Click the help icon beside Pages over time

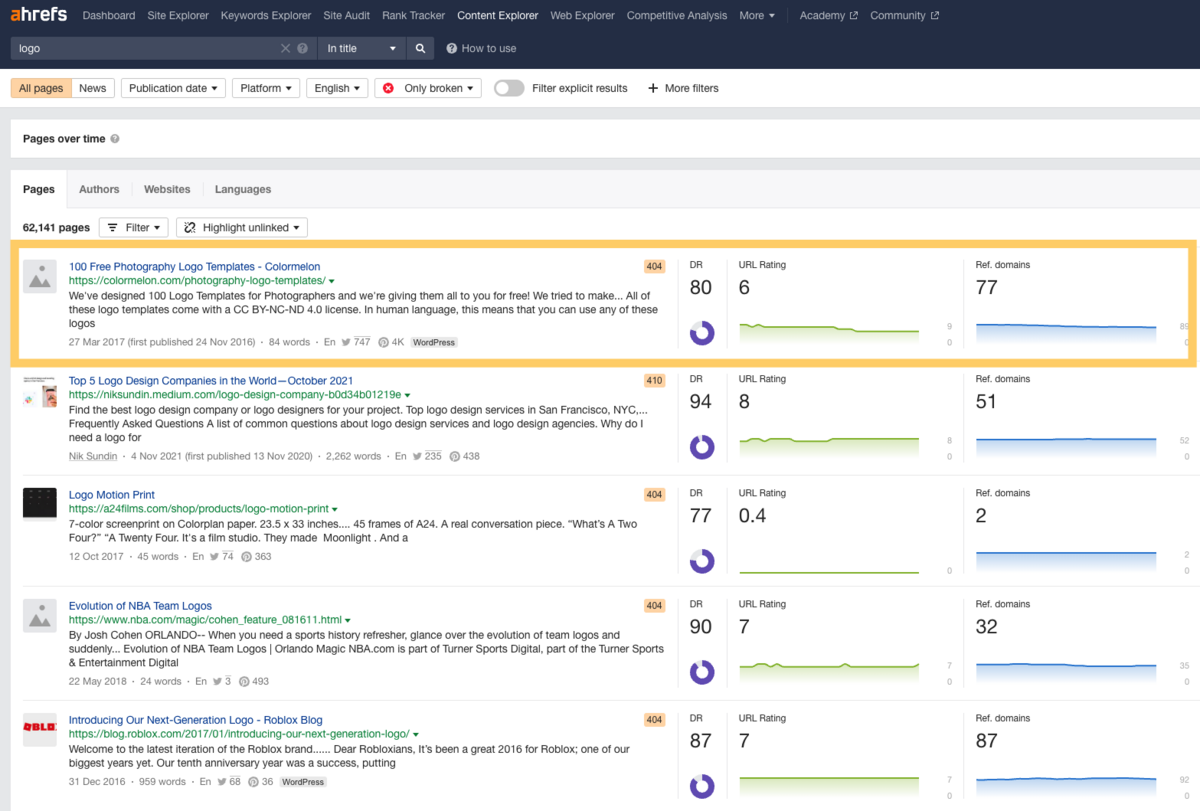coord(115,139)
